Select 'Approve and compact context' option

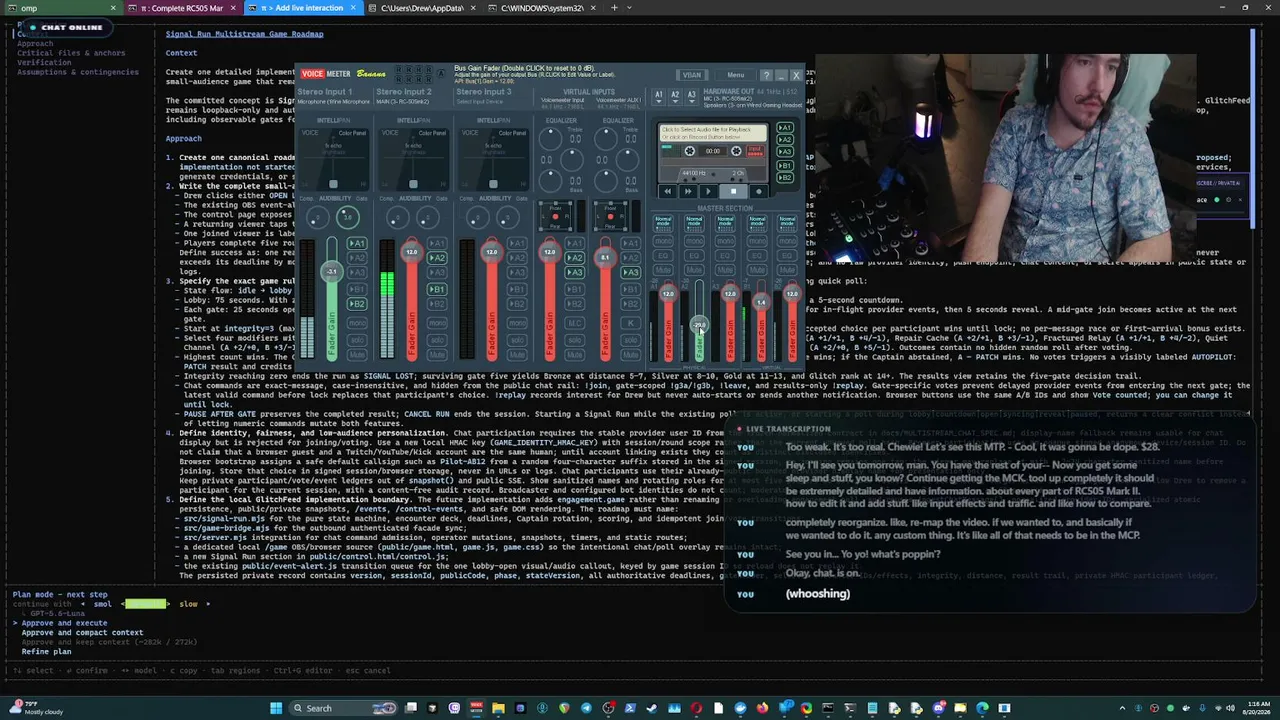click(x=82, y=632)
